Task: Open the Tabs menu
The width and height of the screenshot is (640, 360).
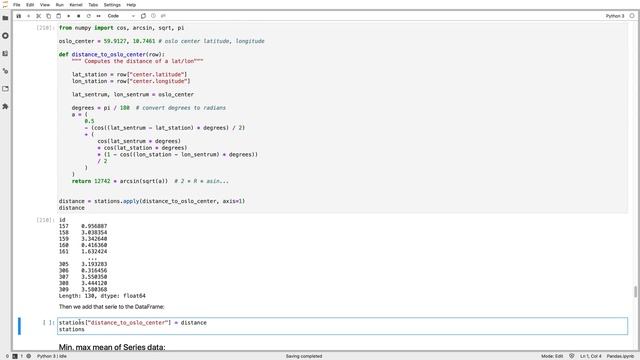Action: click(93, 5)
